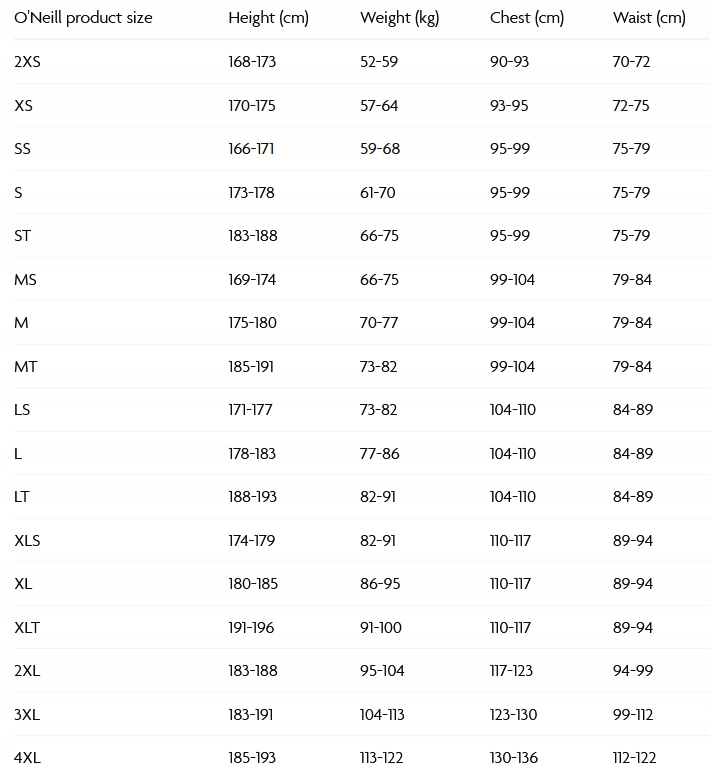This screenshot has height=777, width=710.
Task: Select the 2XS size label
Action: point(28,62)
